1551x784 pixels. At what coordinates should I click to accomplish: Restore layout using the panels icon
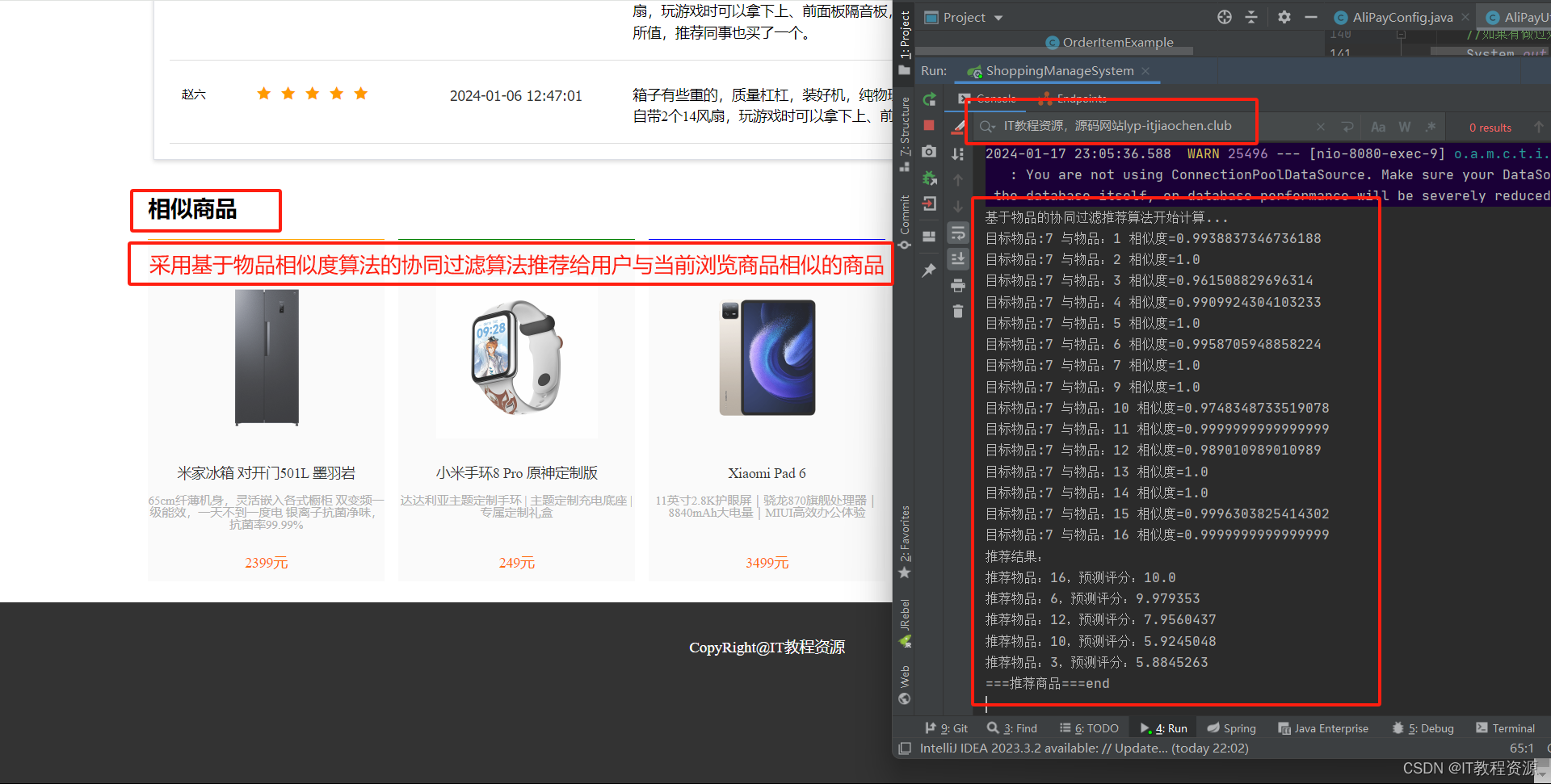[x=929, y=236]
